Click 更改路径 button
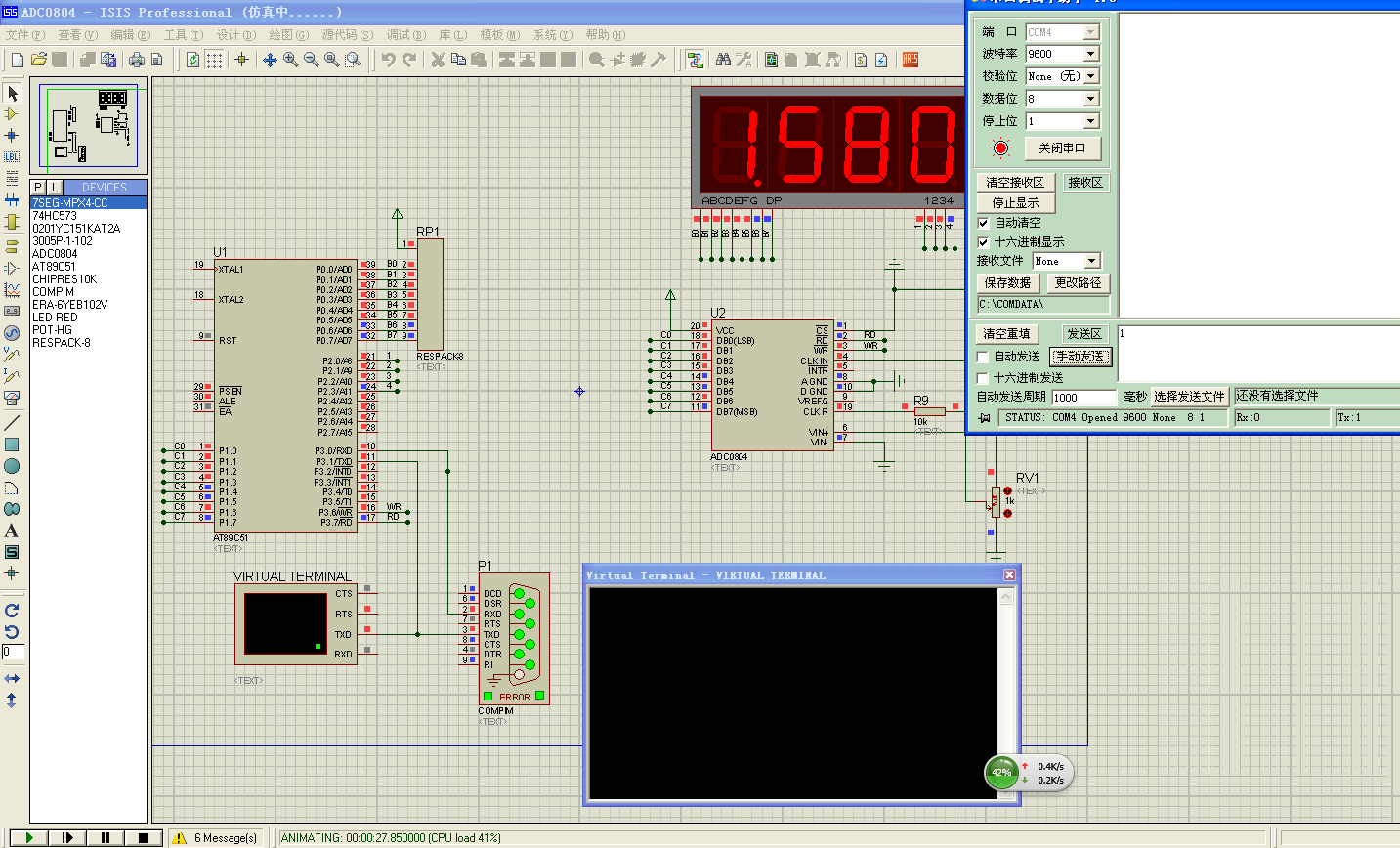 click(1078, 283)
